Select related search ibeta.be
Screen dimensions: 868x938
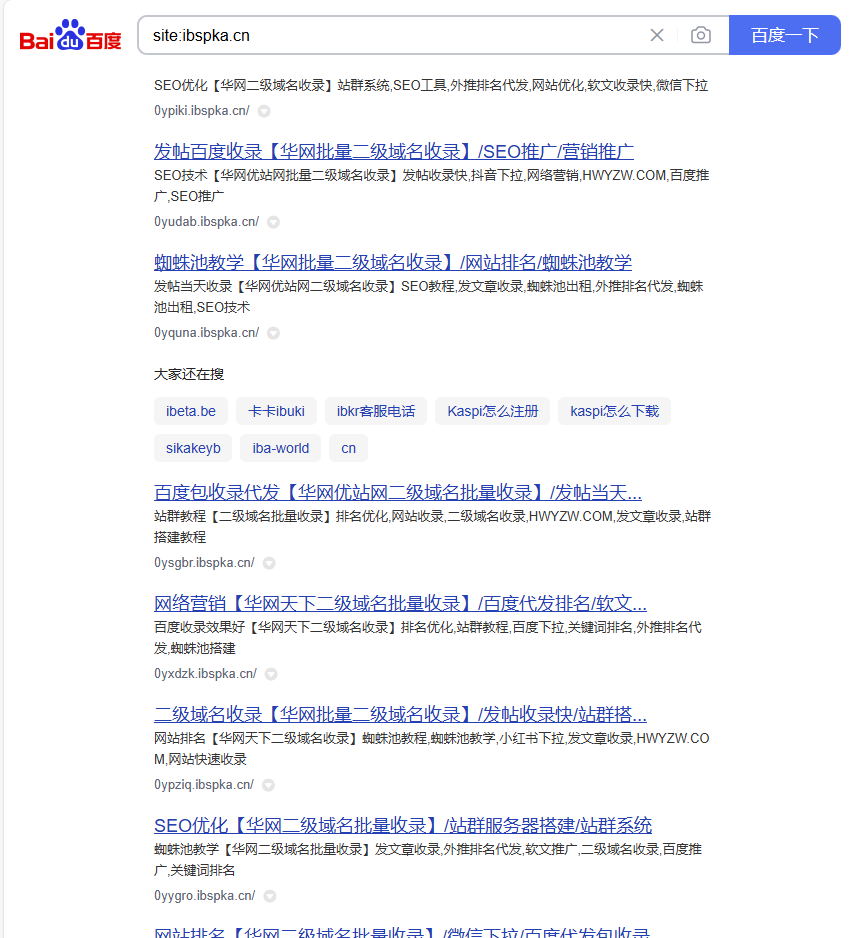[x=191, y=411]
